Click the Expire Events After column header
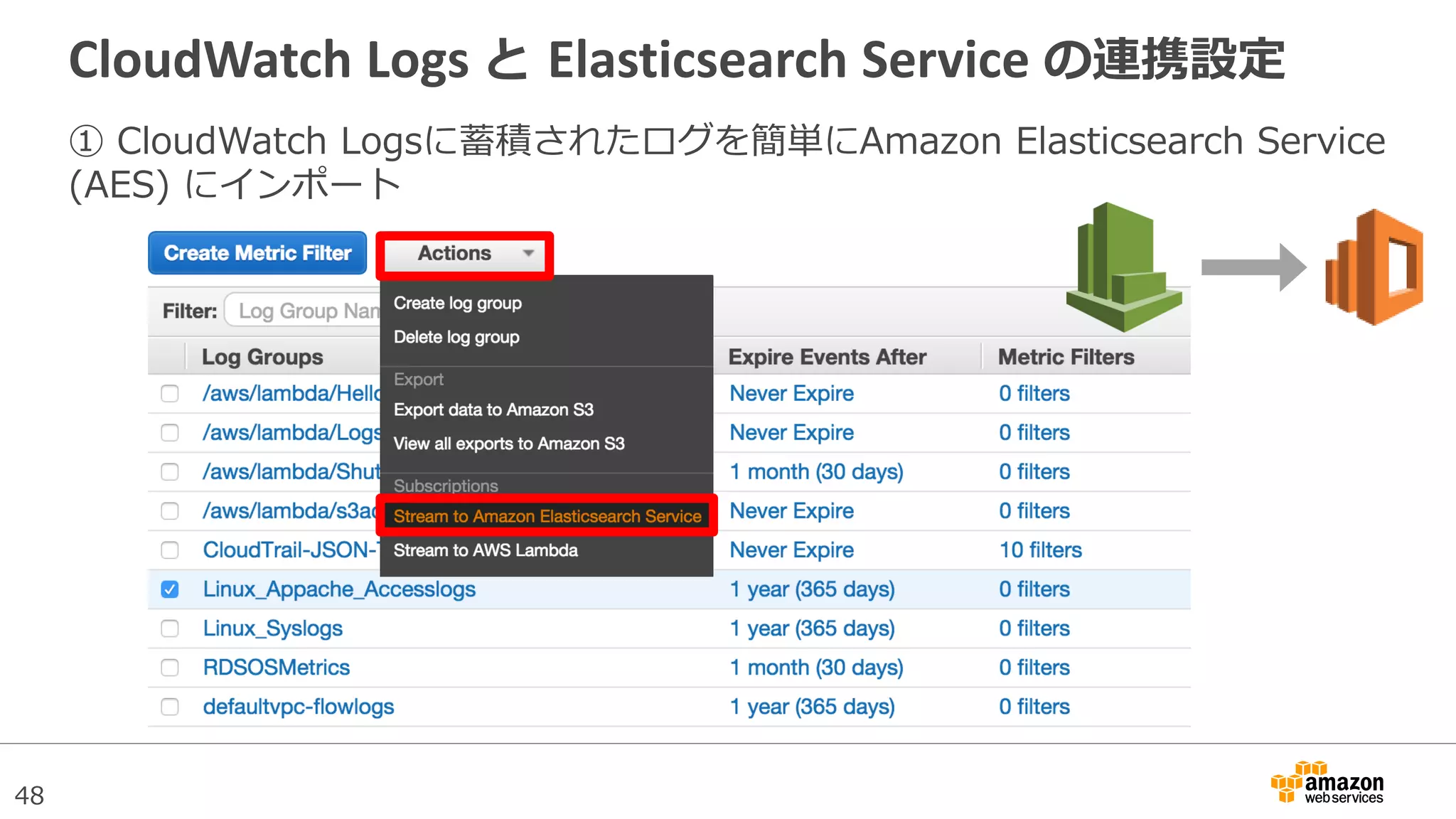Image resolution: width=1456 pixels, height=819 pixels. [828, 357]
